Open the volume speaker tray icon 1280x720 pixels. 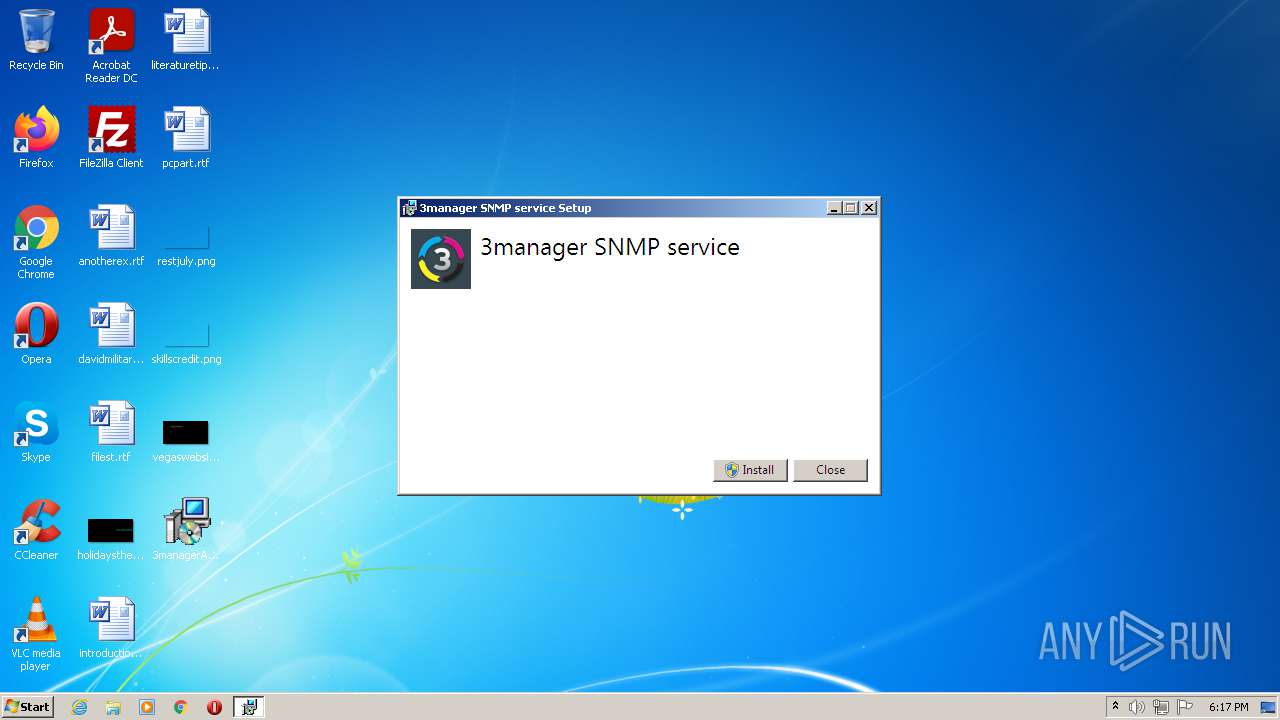[x=1137, y=707]
